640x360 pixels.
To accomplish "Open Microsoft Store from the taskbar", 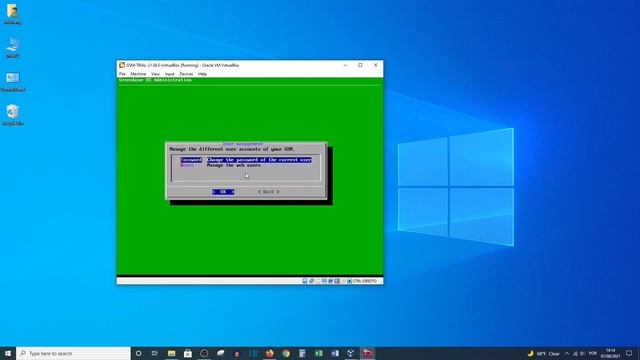I will click(188, 353).
